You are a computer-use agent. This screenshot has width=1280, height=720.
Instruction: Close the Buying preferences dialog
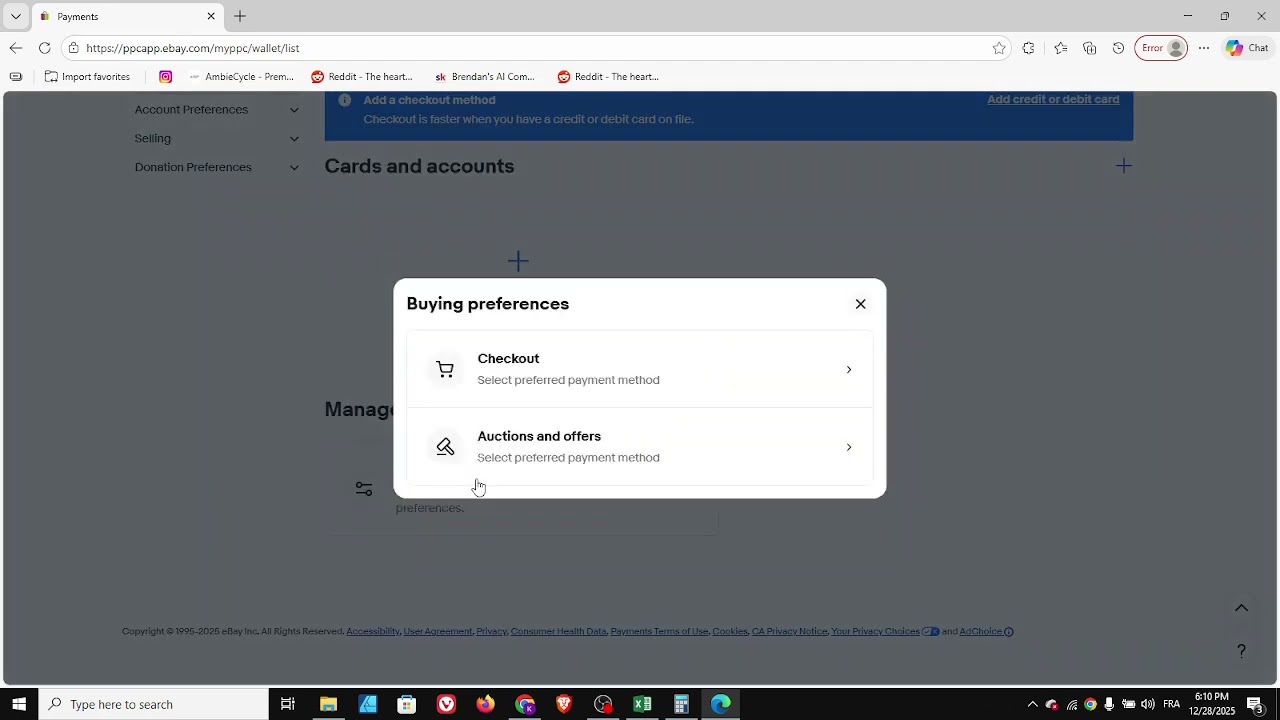(860, 304)
